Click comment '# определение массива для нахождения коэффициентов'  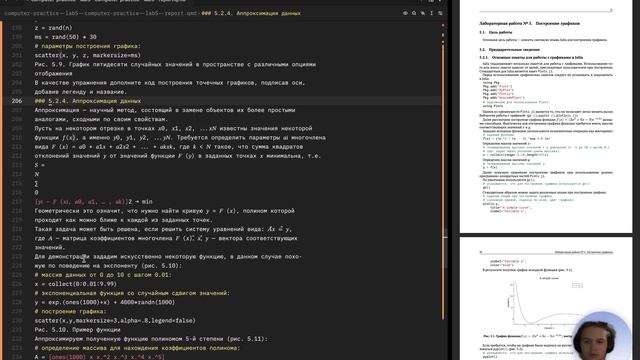(x=138, y=348)
